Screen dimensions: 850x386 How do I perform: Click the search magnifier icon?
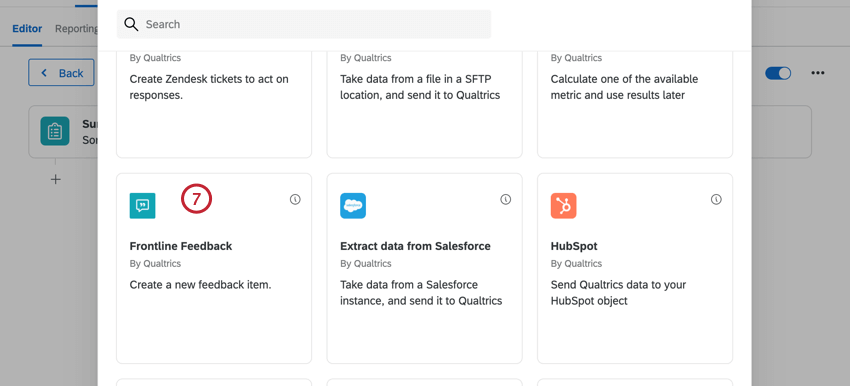(131, 24)
